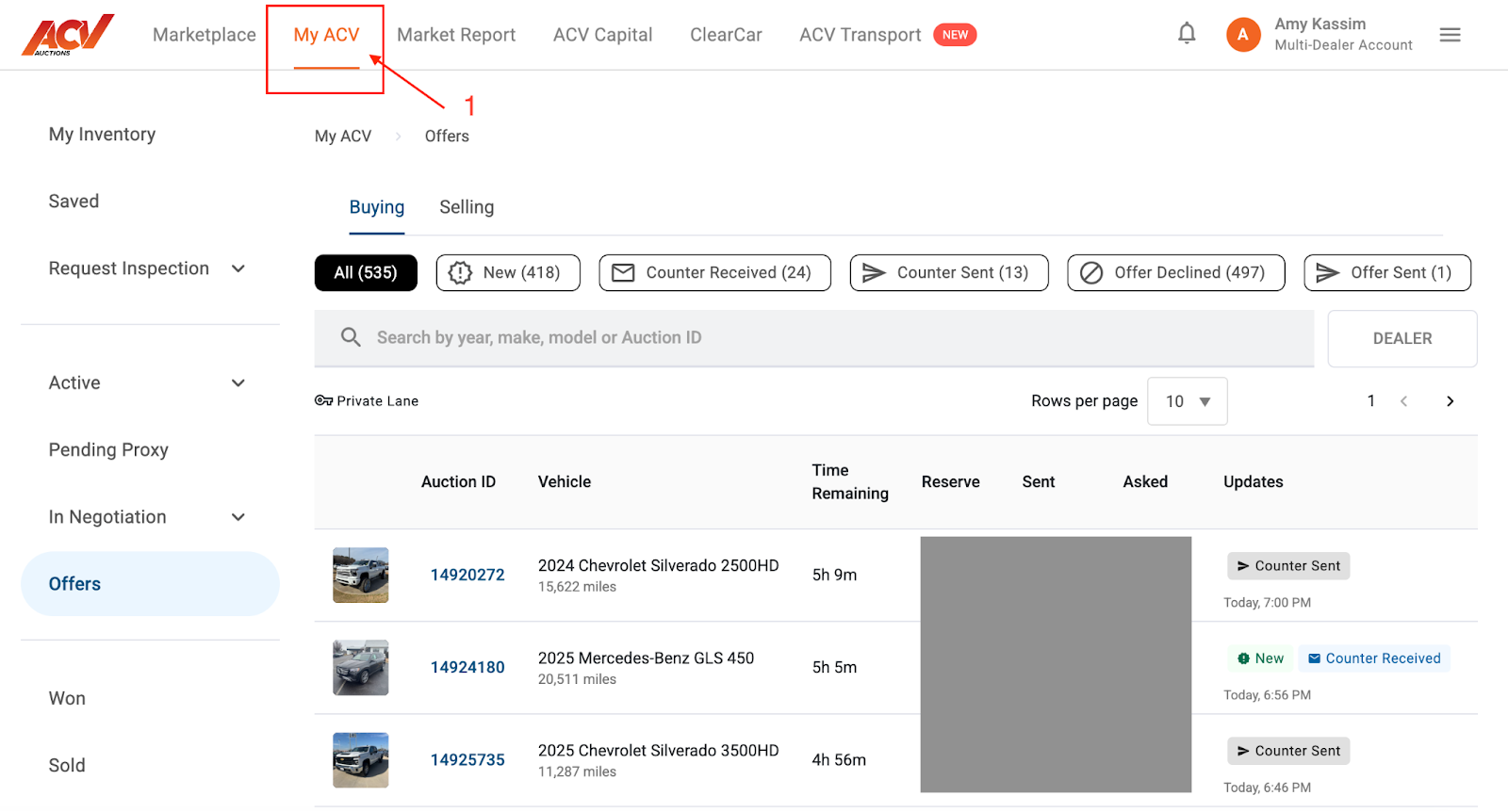The image size is (1508, 812).
Task: Open Pending Proxy in the sidebar
Action: 108,449
